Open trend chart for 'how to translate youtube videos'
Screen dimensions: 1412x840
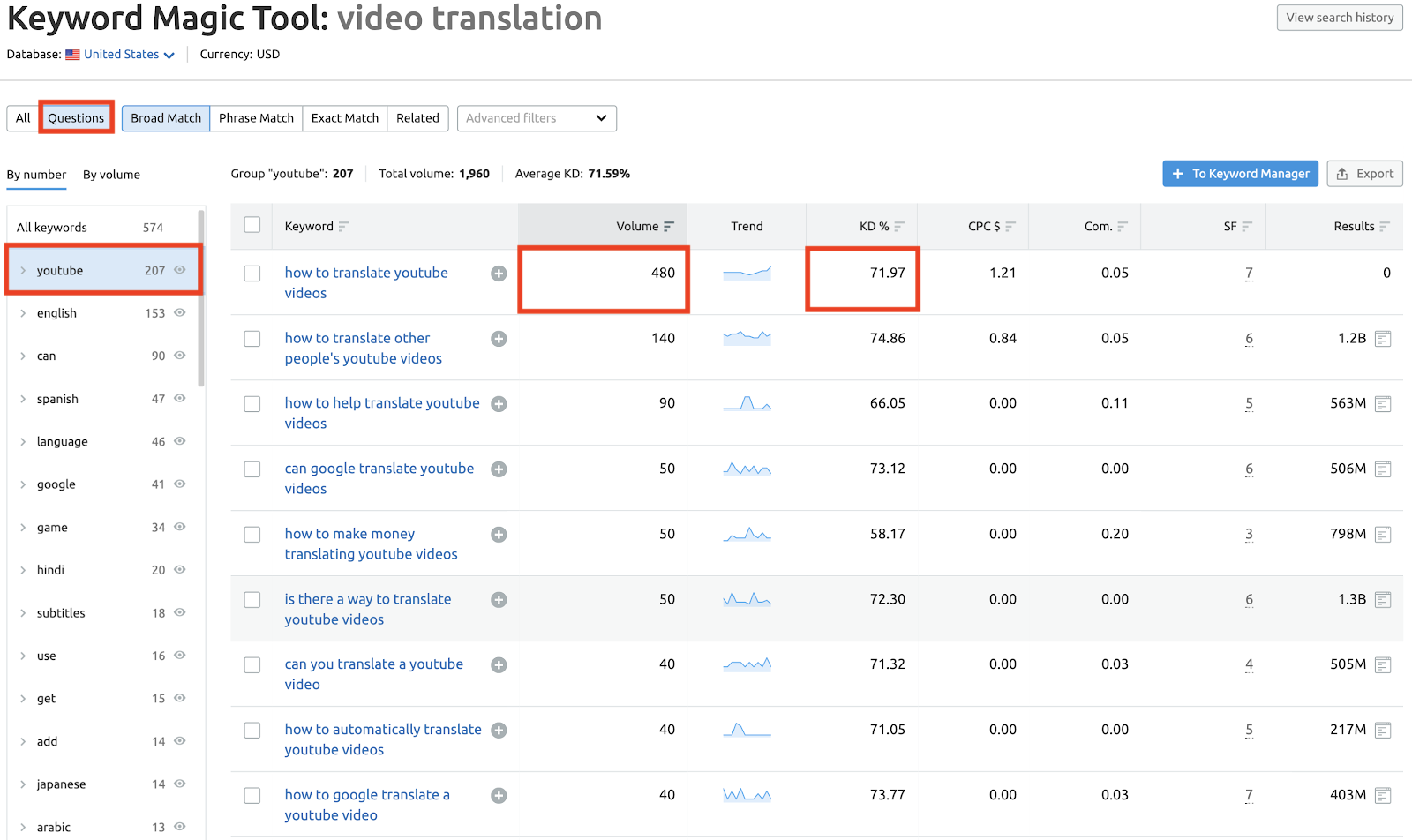point(747,274)
